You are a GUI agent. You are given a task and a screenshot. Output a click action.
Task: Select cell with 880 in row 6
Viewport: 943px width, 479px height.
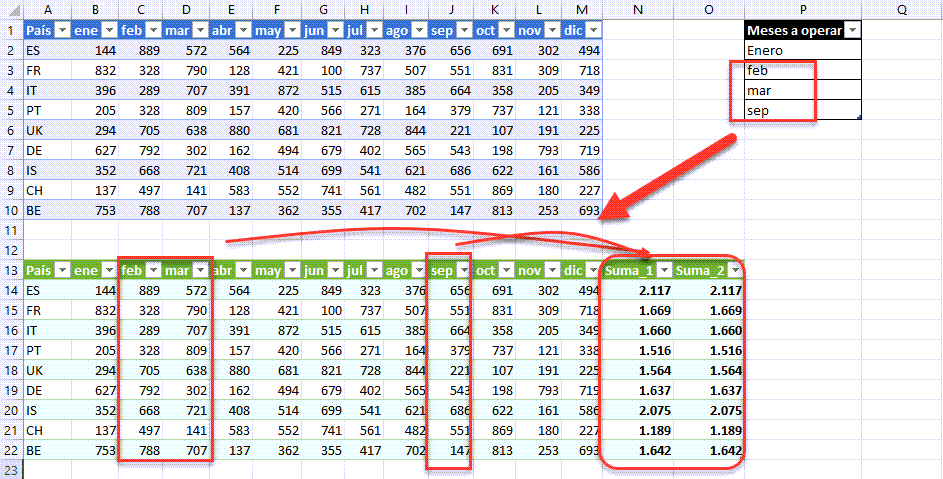(x=232, y=131)
